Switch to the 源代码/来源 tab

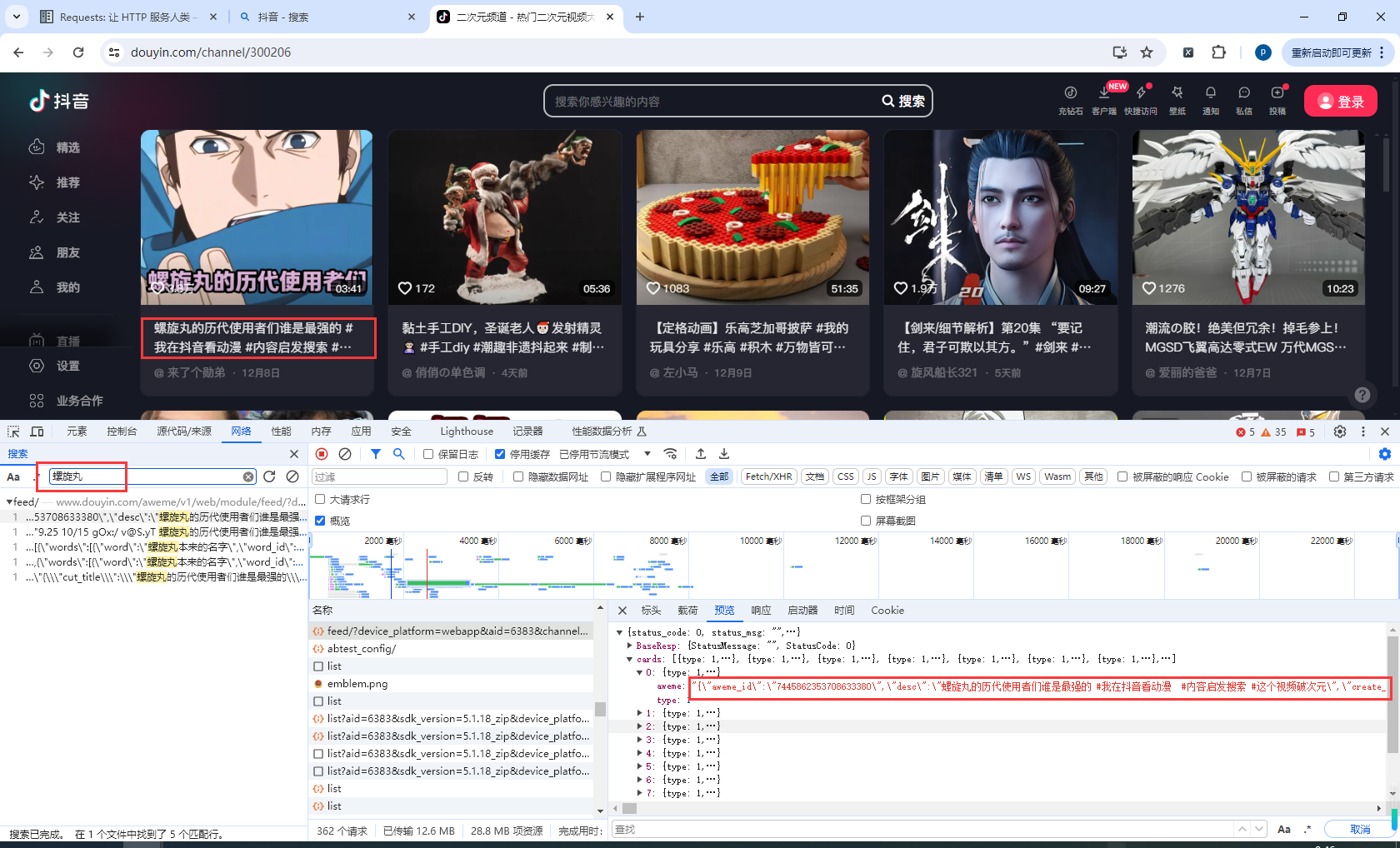(184, 431)
